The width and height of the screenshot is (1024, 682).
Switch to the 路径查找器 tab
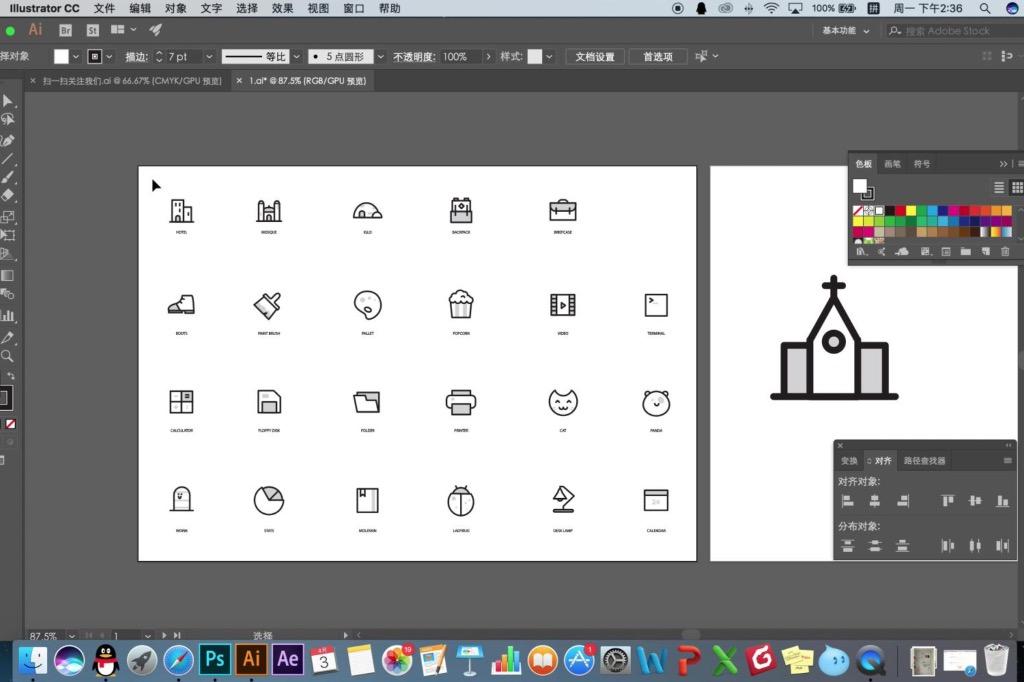(924, 461)
